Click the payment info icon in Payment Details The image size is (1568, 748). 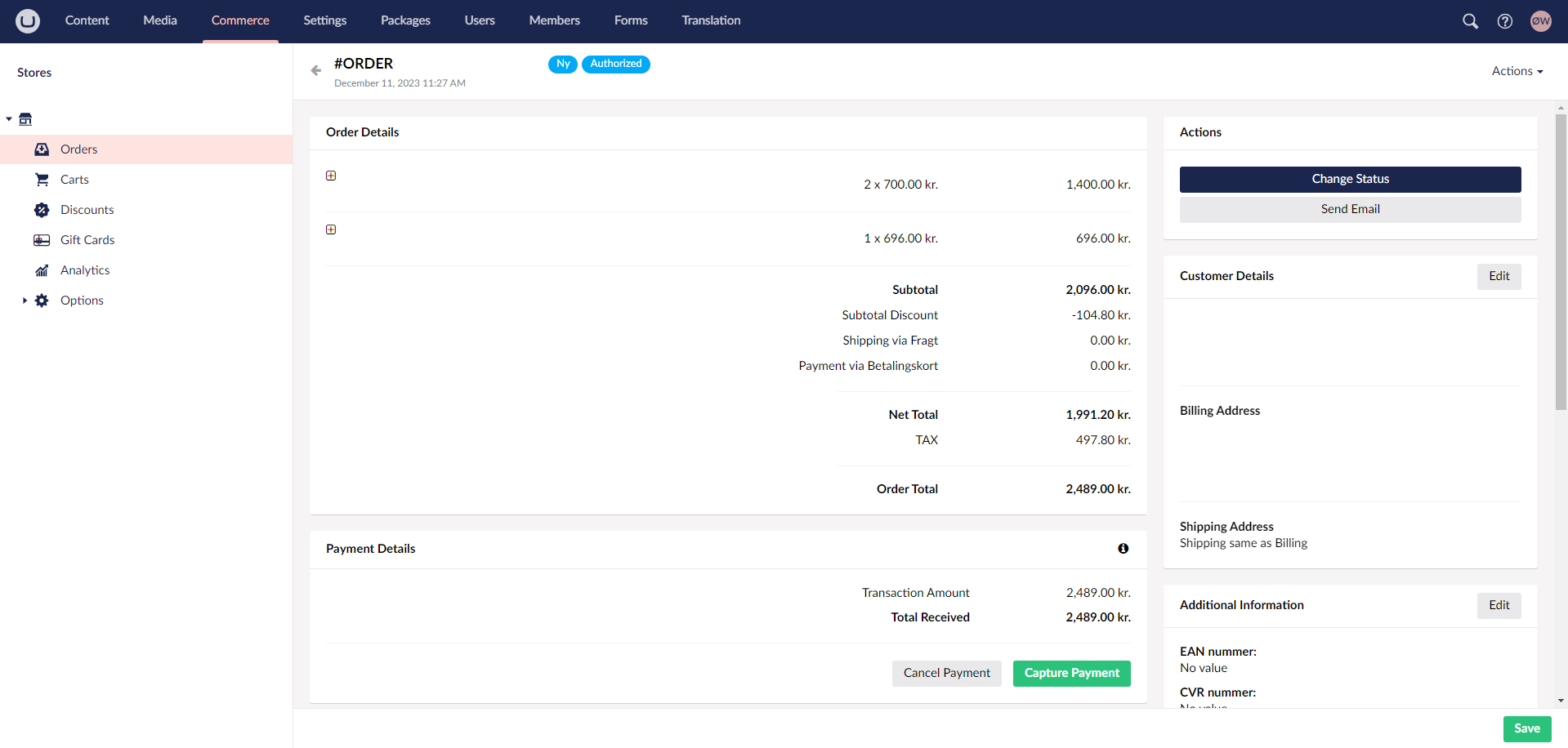coord(1123,548)
